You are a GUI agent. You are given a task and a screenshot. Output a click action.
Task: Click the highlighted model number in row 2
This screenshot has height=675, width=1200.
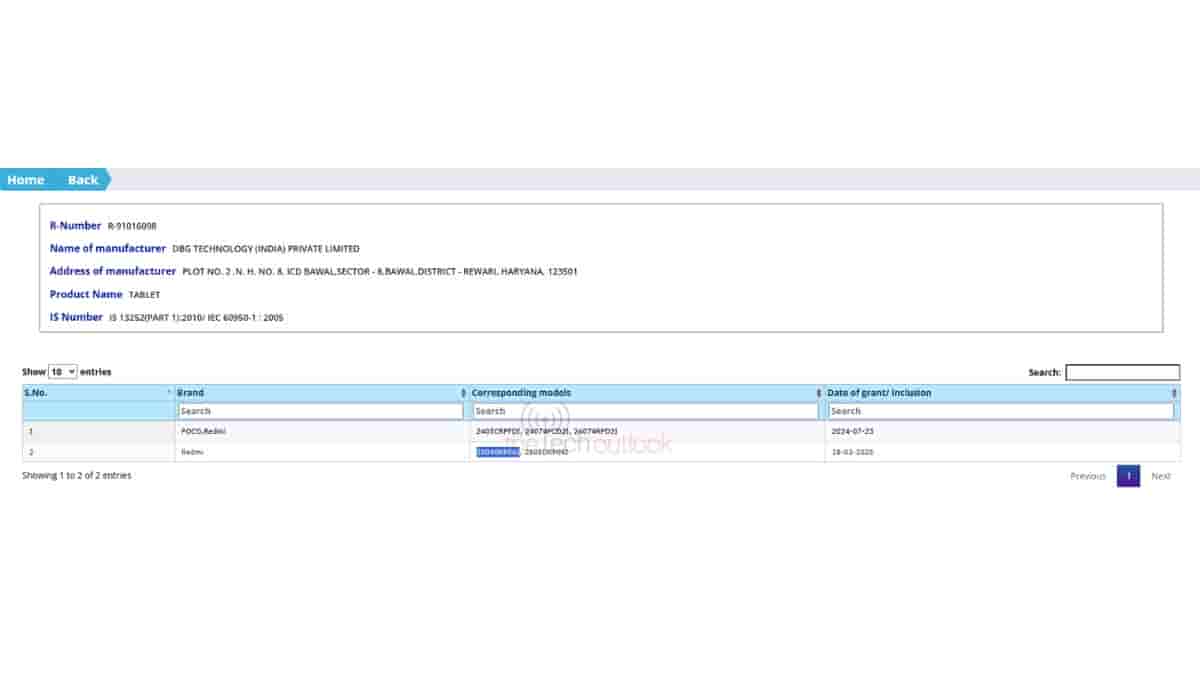(x=498, y=452)
